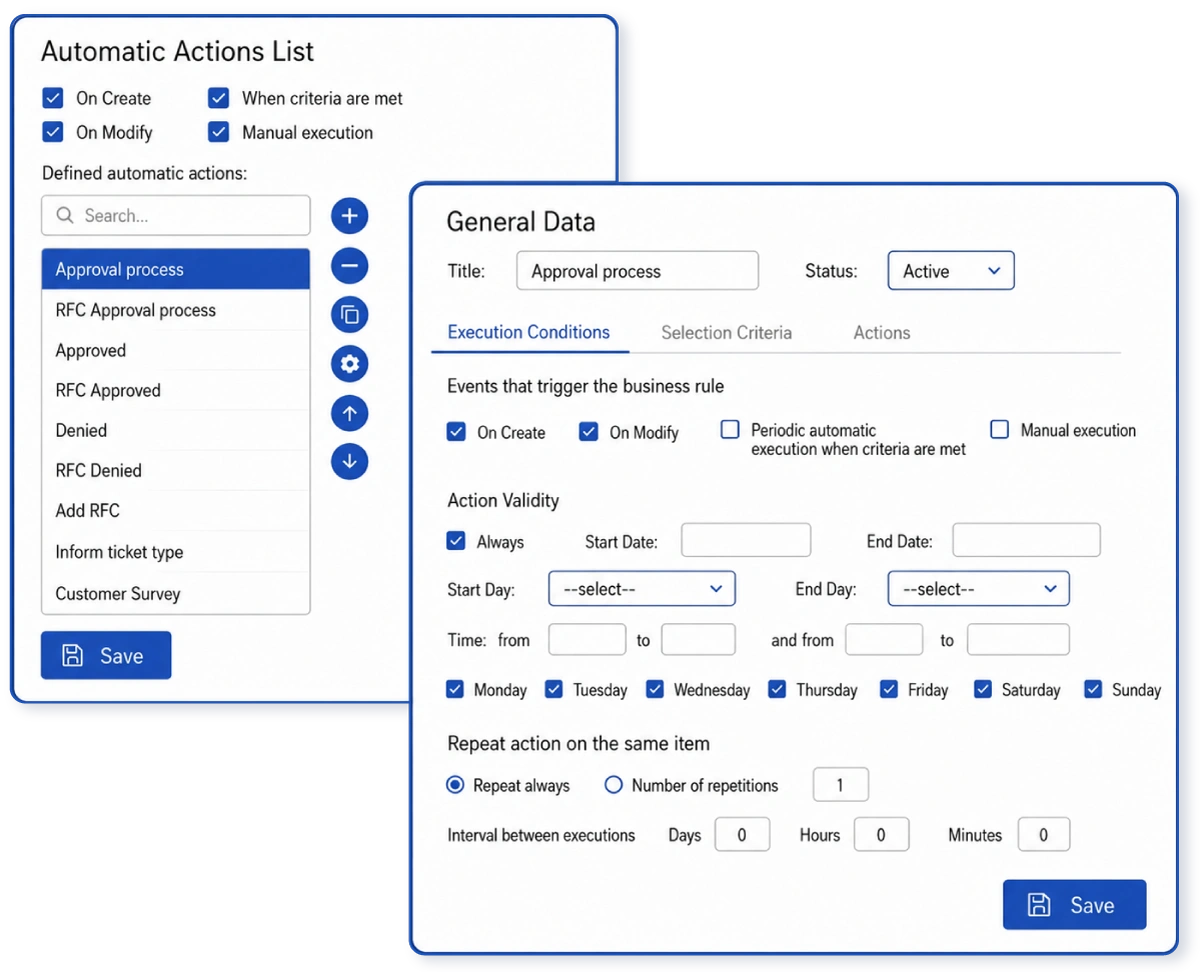
Task: Toggle On Create trigger in General Data
Action: 456,432
